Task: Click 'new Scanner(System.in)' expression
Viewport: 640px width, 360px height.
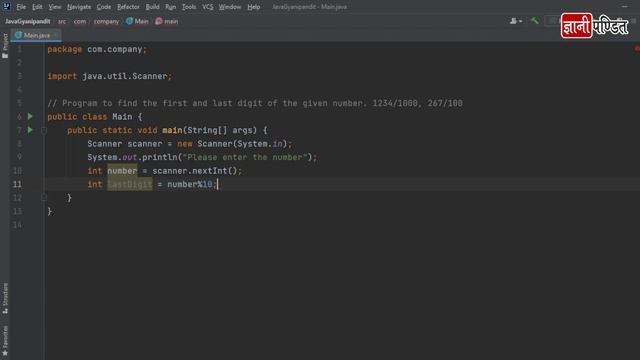Action: [232, 144]
